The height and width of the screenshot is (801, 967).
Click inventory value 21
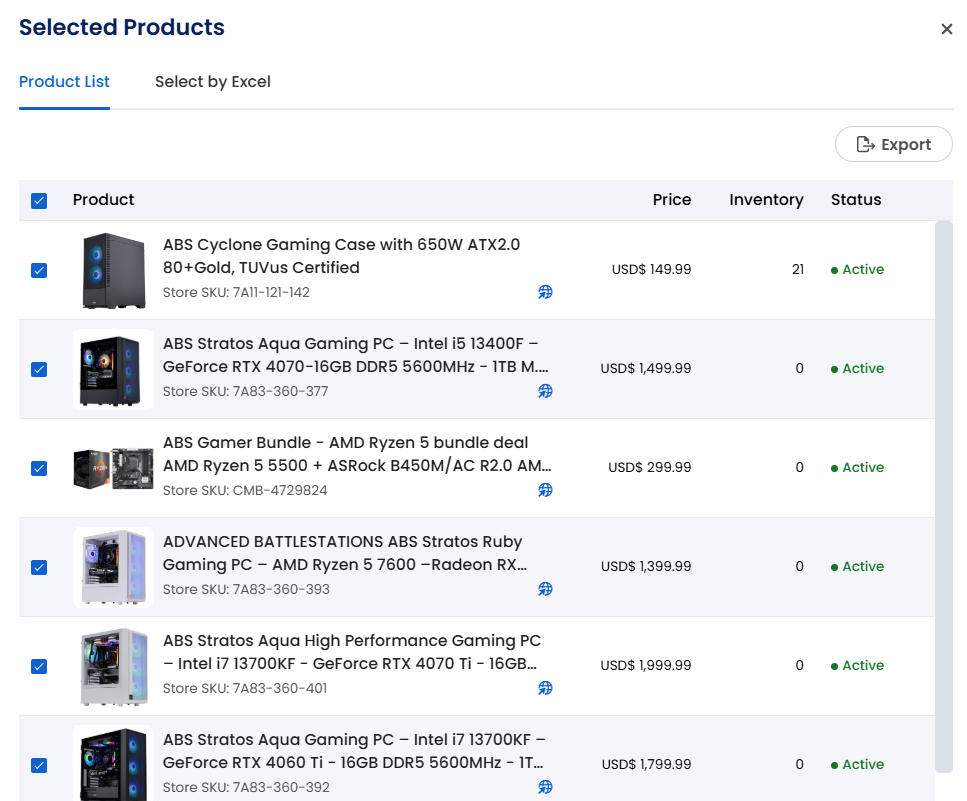tap(798, 269)
